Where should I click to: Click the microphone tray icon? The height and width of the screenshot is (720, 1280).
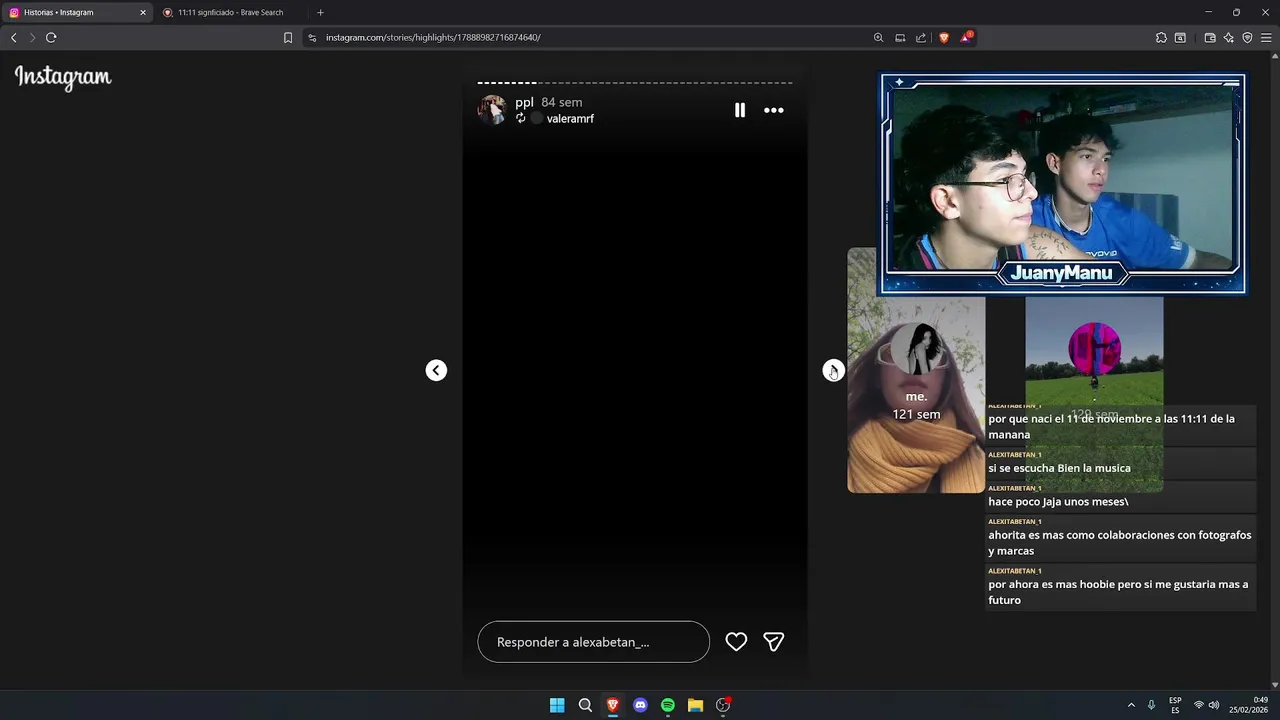(x=1152, y=705)
